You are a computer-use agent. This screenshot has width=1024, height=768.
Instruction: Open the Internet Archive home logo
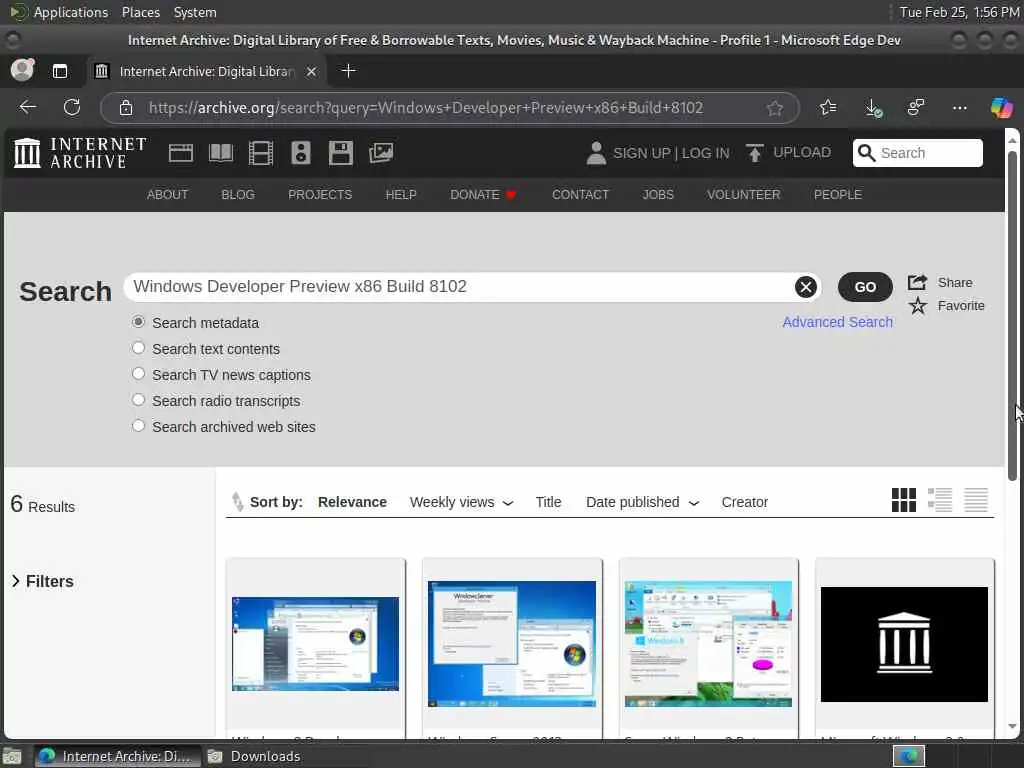[x=80, y=153]
